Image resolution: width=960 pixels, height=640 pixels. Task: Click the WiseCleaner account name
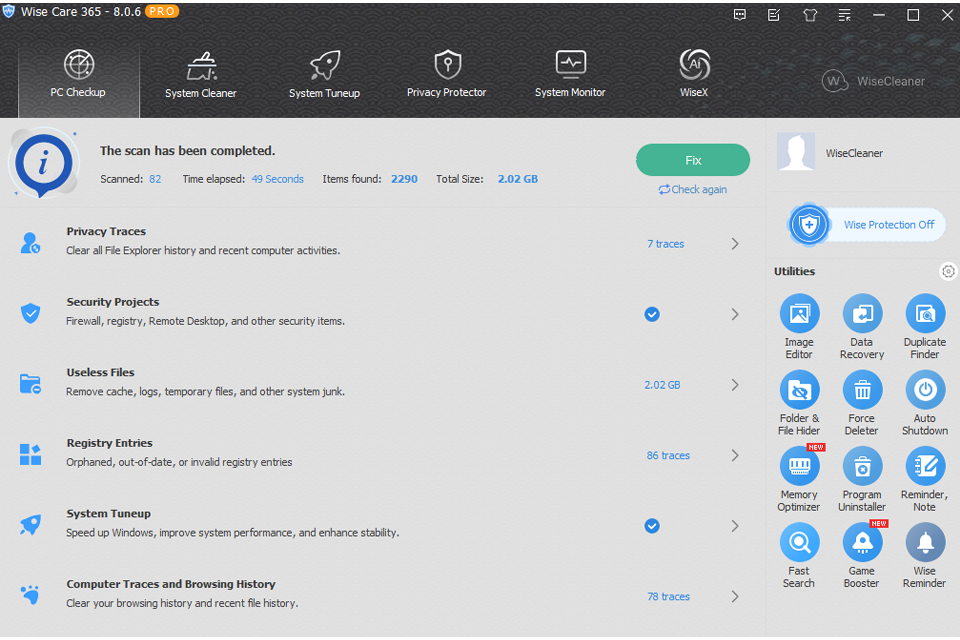point(854,153)
